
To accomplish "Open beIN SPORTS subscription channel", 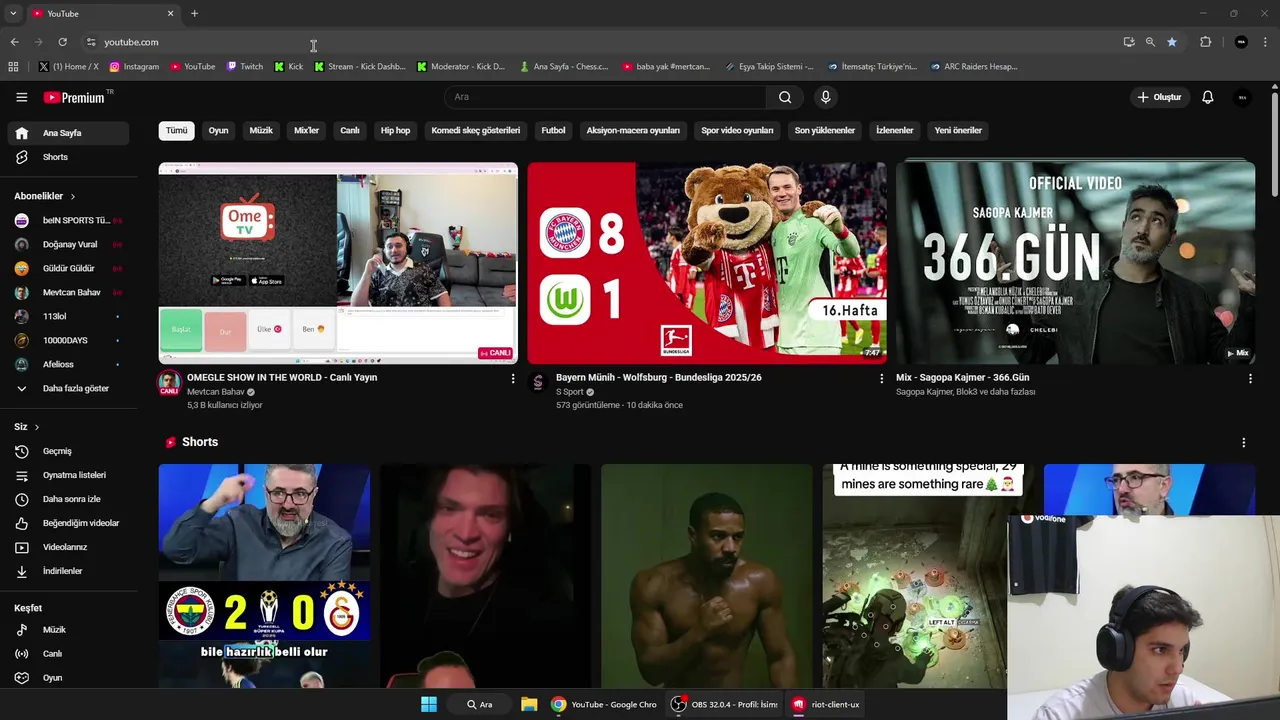I will [68, 220].
